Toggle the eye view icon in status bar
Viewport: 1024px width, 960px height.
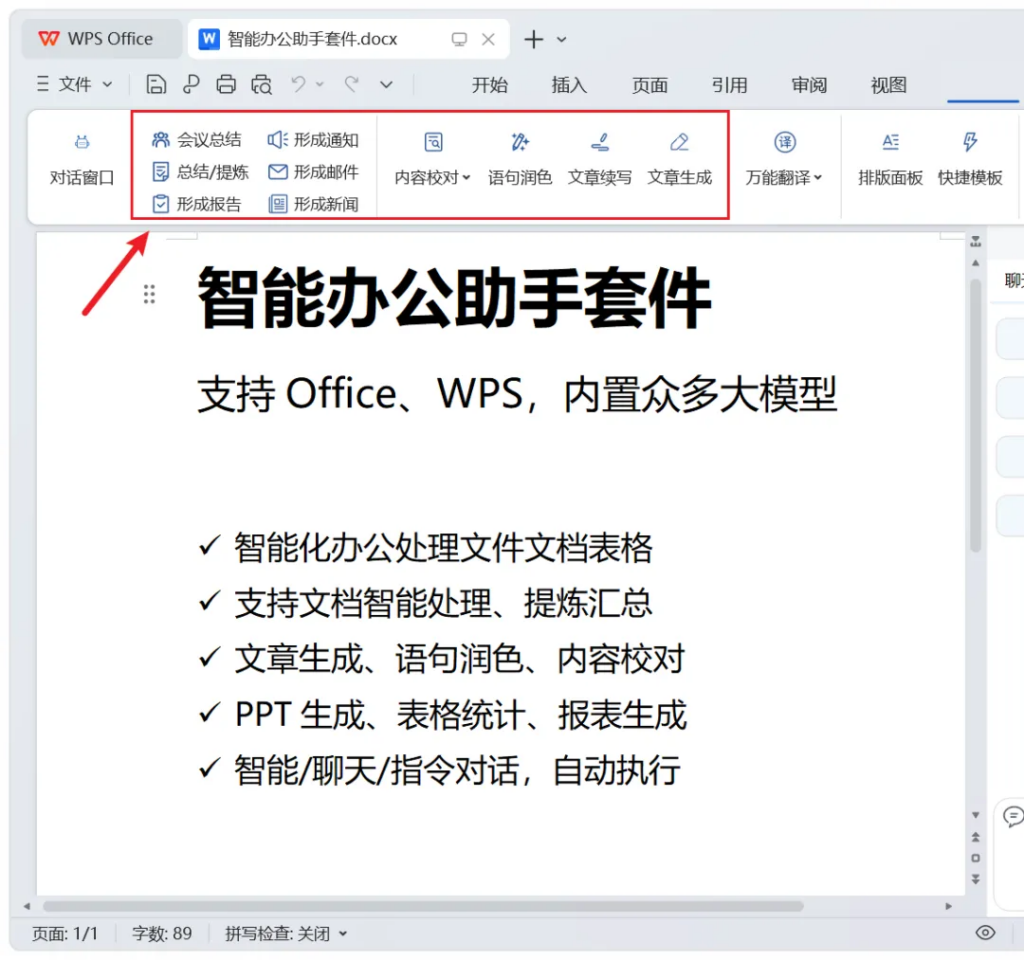tap(985, 933)
